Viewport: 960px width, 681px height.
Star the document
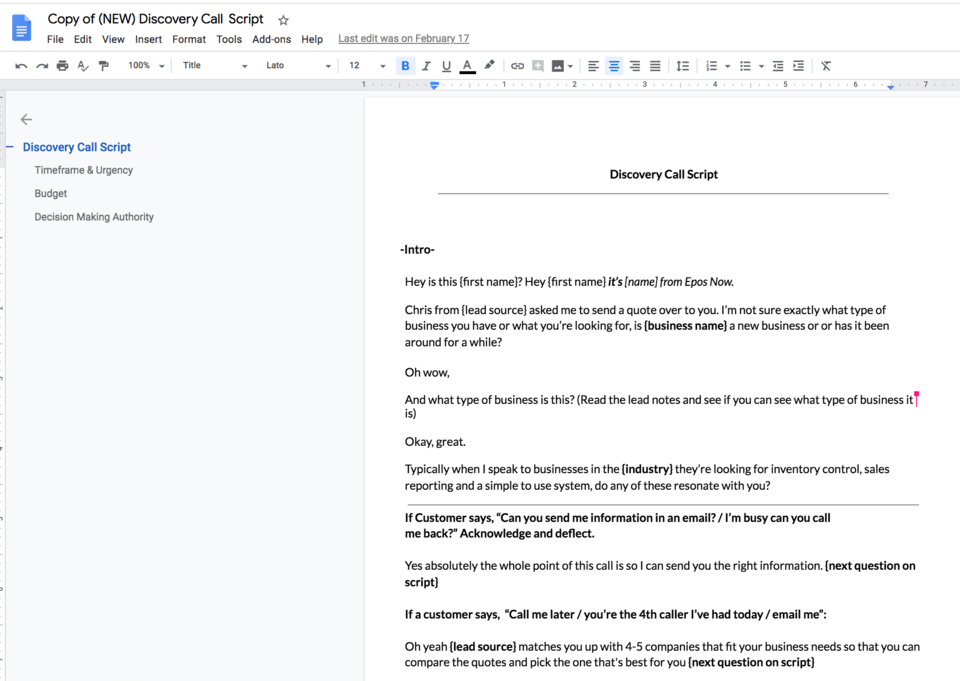(283, 20)
